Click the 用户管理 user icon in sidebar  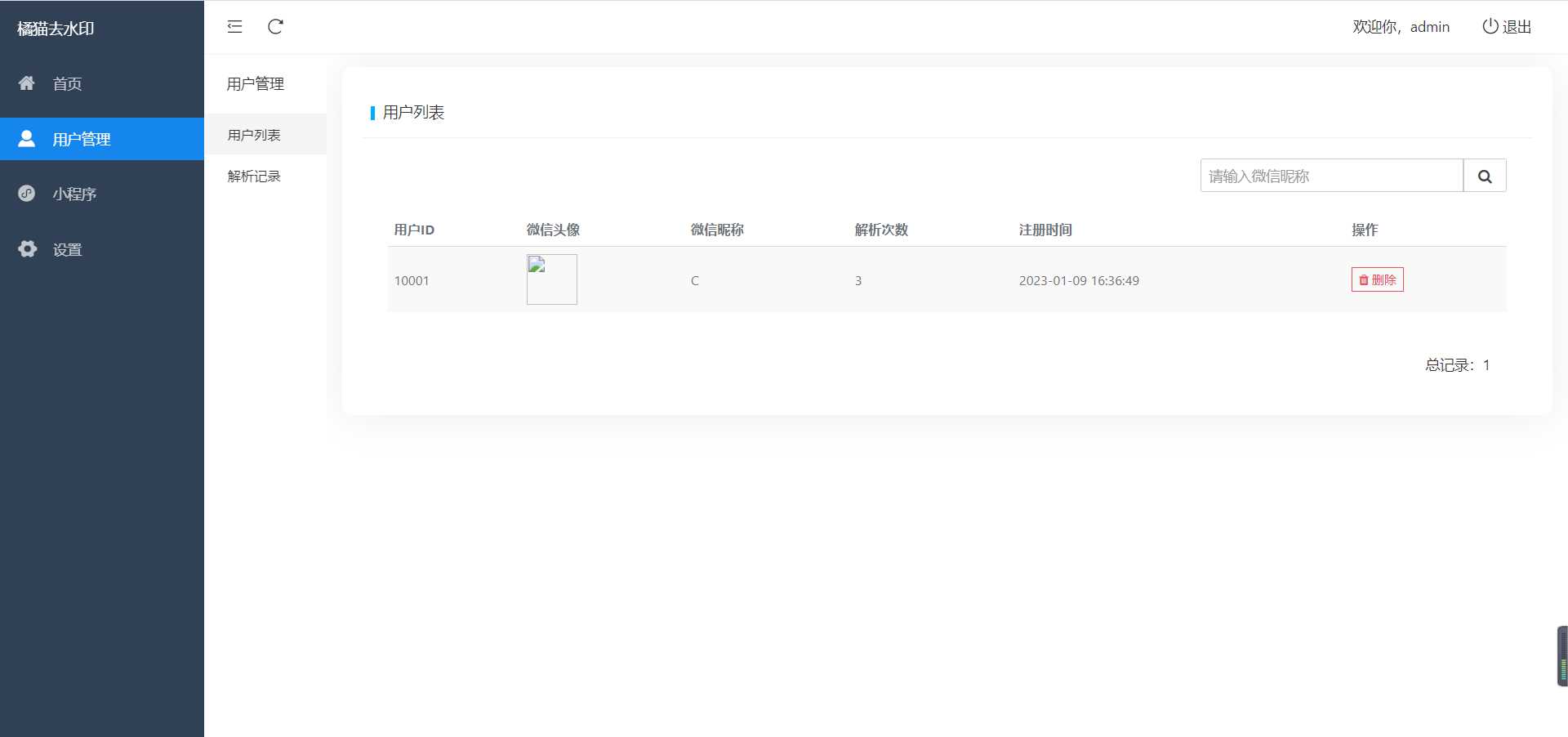coord(26,138)
